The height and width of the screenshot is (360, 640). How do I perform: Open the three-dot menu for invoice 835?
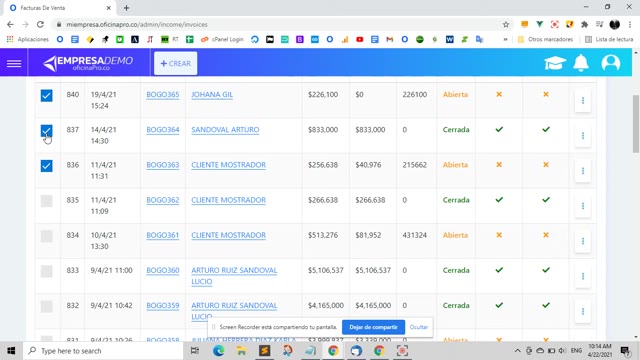pyautogui.click(x=582, y=205)
